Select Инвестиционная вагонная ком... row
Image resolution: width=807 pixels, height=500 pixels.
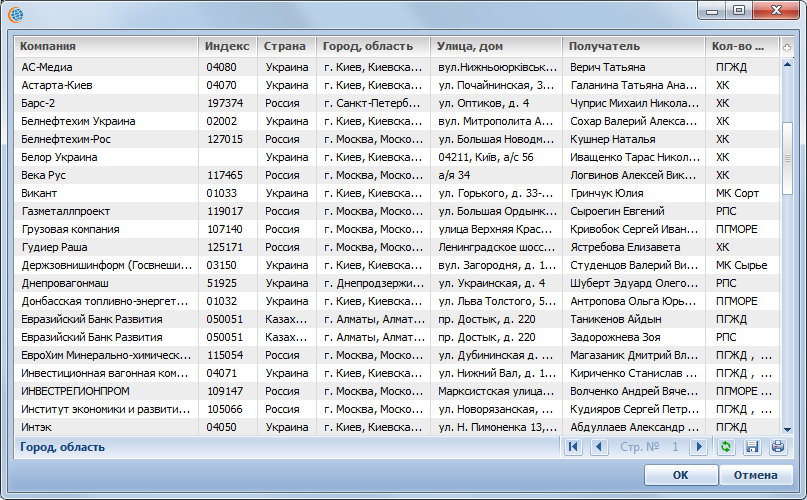396,373
